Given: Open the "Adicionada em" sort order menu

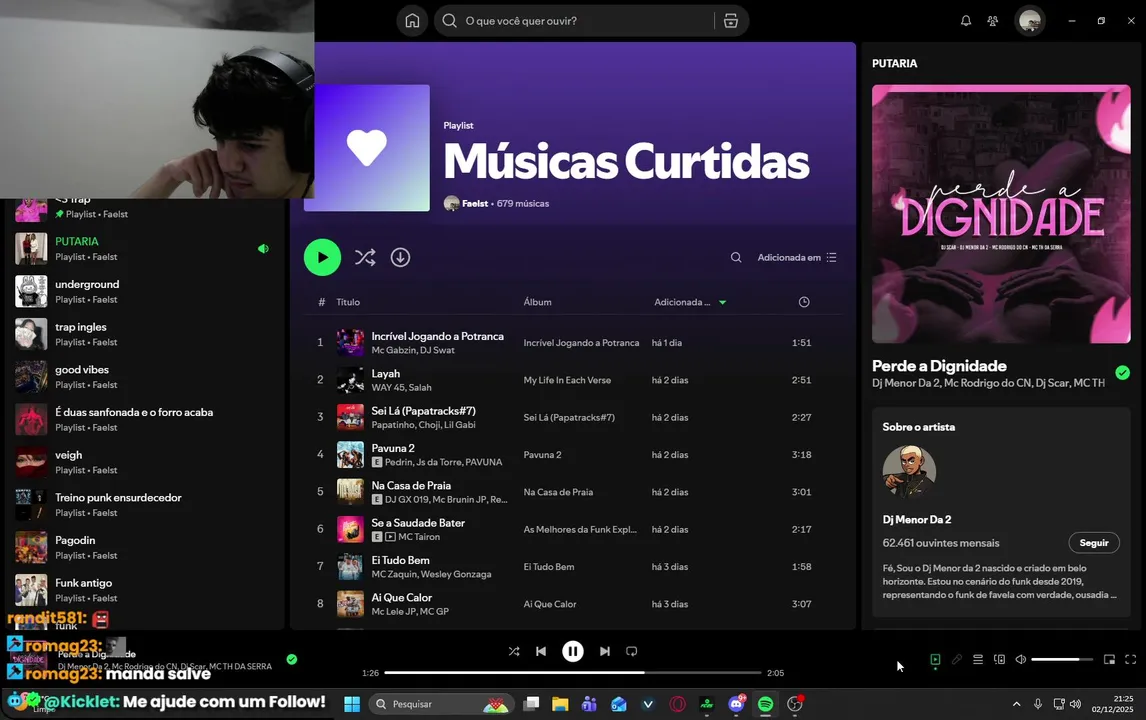Looking at the screenshot, I should click(797, 257).
